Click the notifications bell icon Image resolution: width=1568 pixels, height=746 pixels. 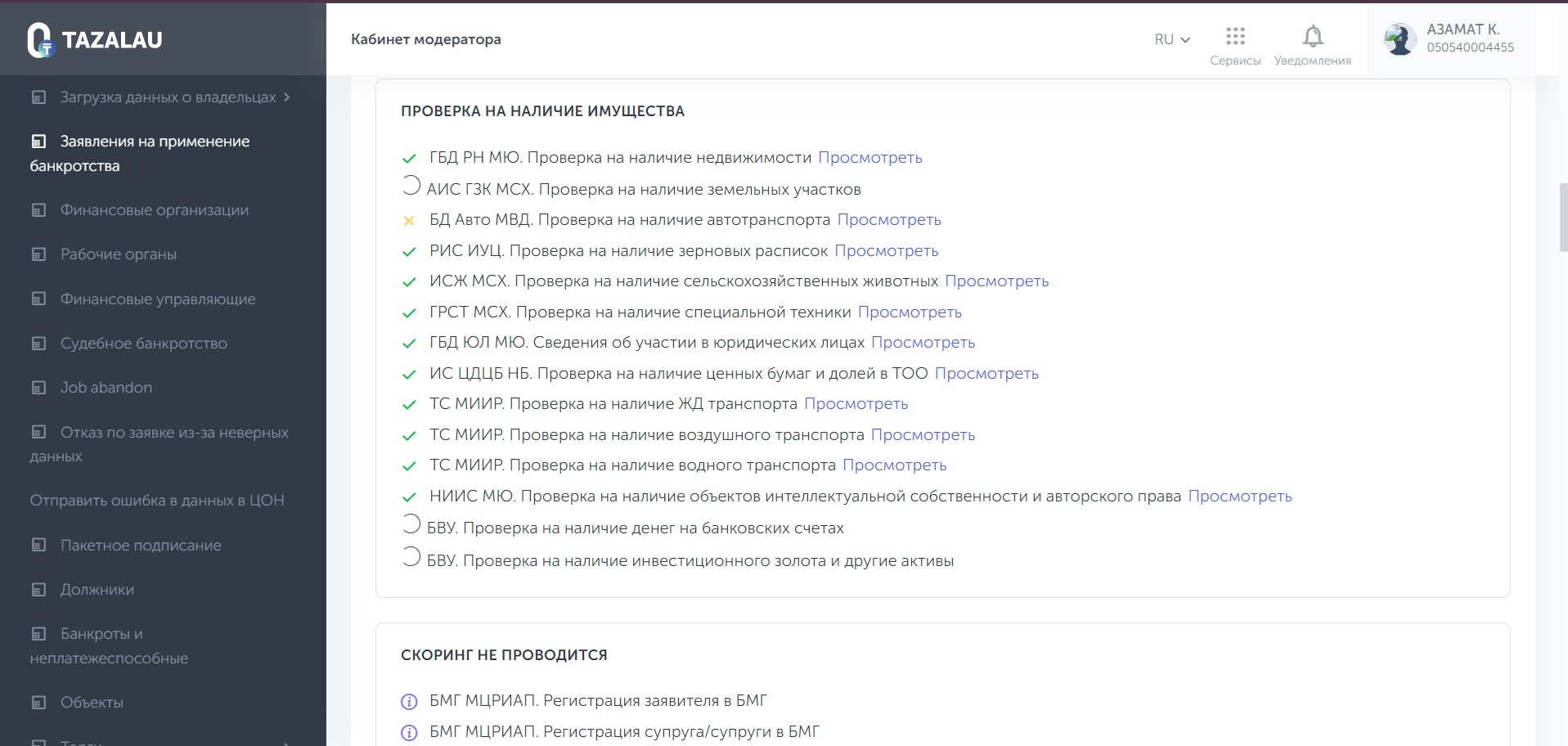click(1313, 37)
